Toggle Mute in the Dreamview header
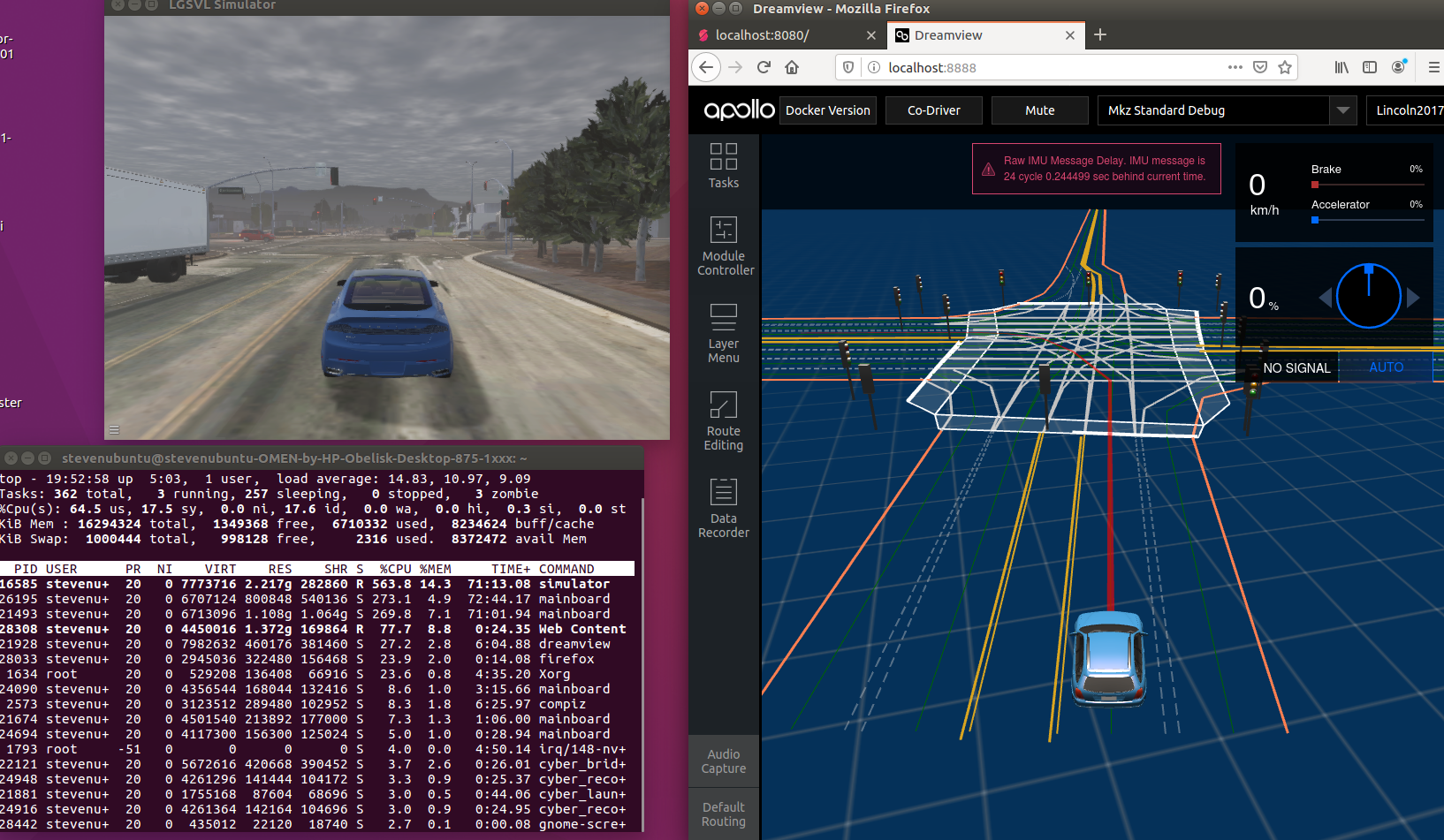1444x840 pixels. click(x=1039, y=110)
